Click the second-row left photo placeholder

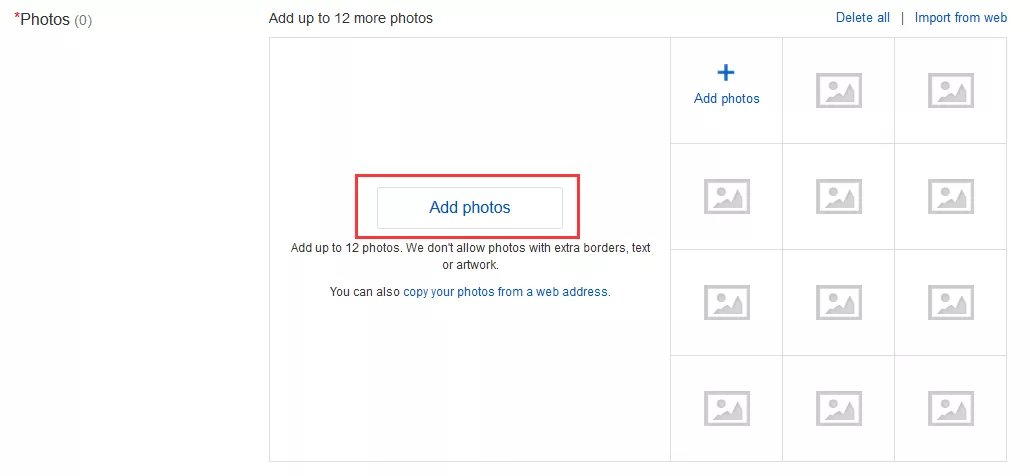click(x=727, y=196)
